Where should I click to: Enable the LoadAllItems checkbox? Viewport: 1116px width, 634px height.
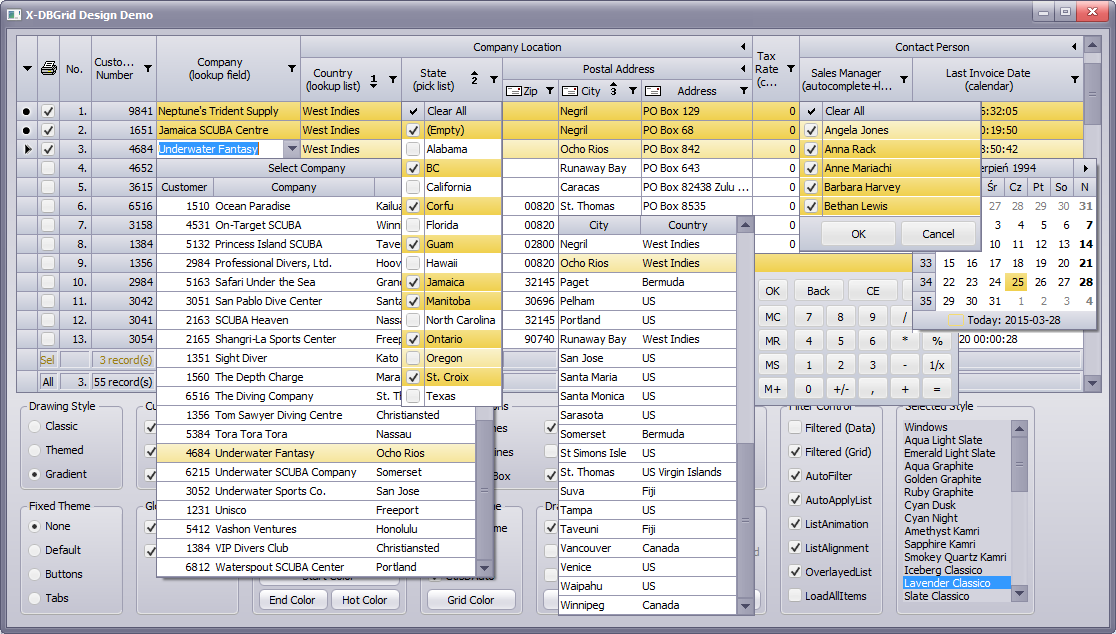[x=795, y=596]
